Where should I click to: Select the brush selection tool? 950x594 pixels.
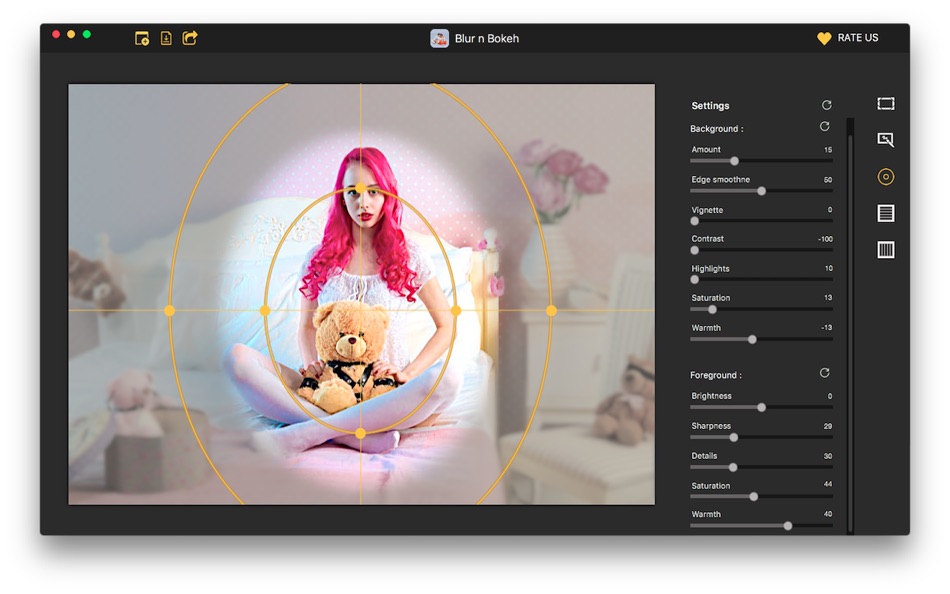885,140
